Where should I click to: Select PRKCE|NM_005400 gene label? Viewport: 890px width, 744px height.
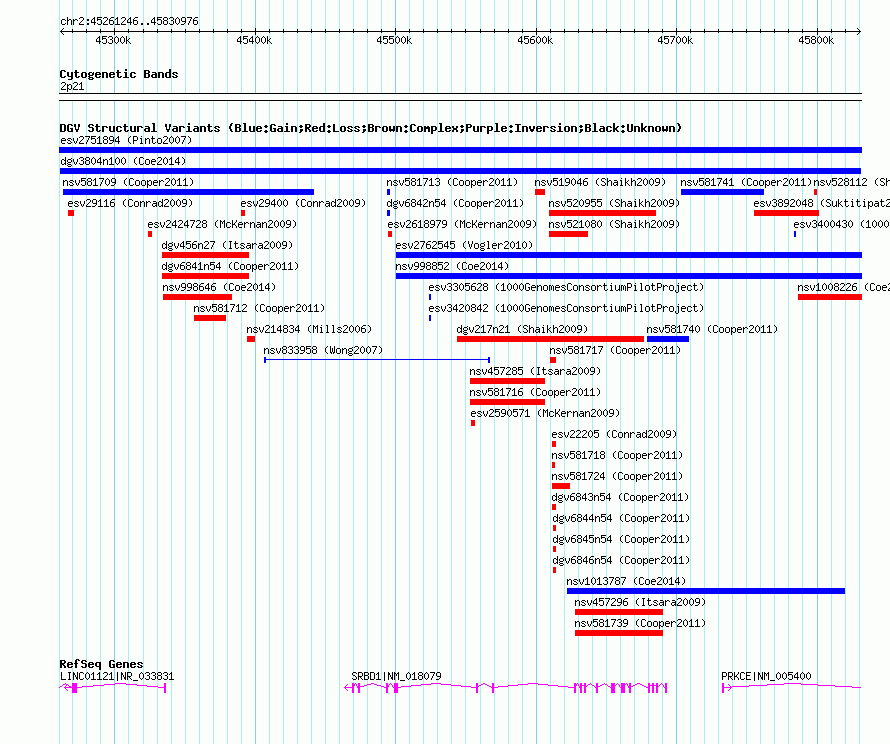tap(766, 676)
